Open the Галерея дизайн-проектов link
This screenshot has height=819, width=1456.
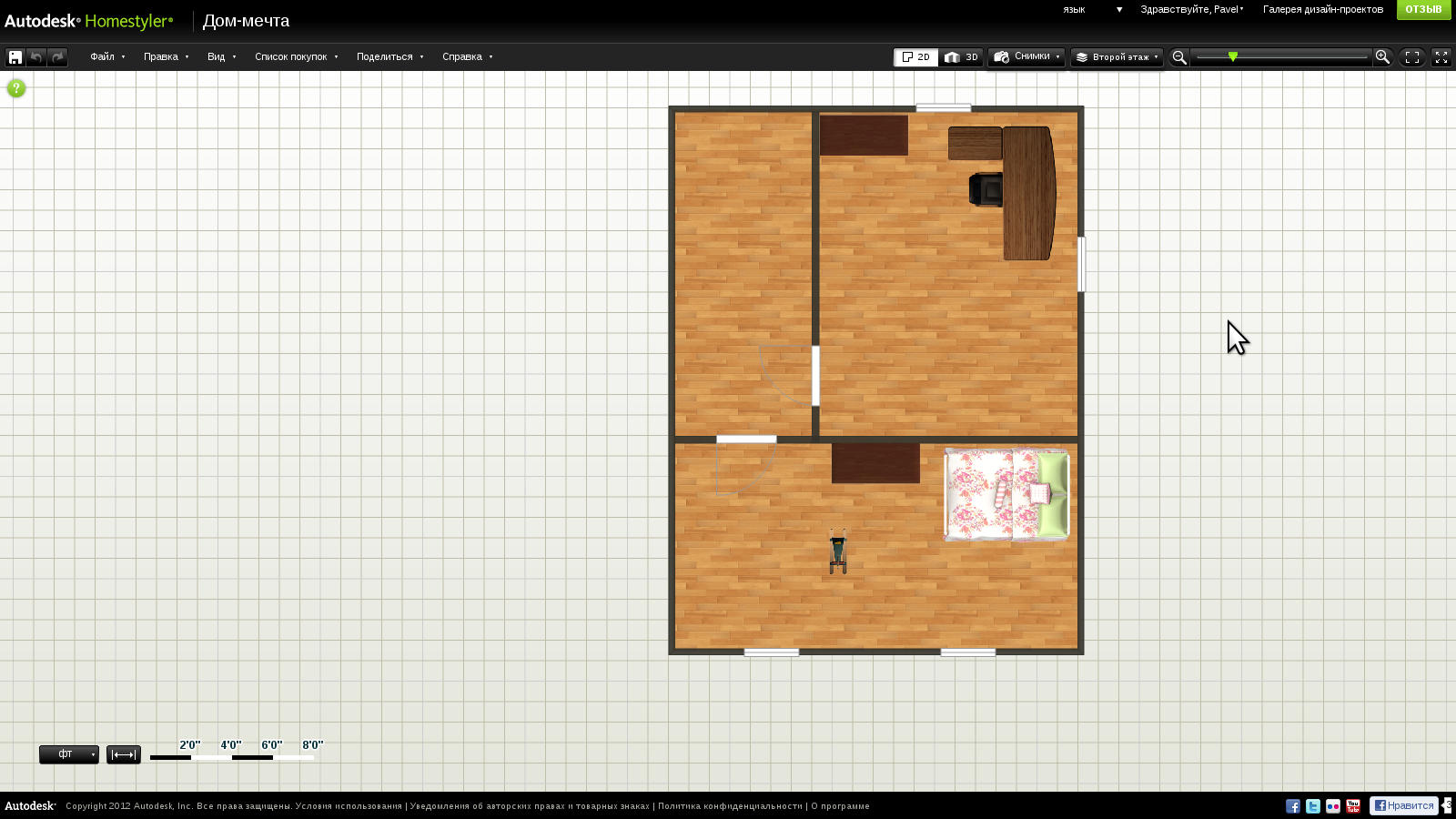(x=1322, y=10)
